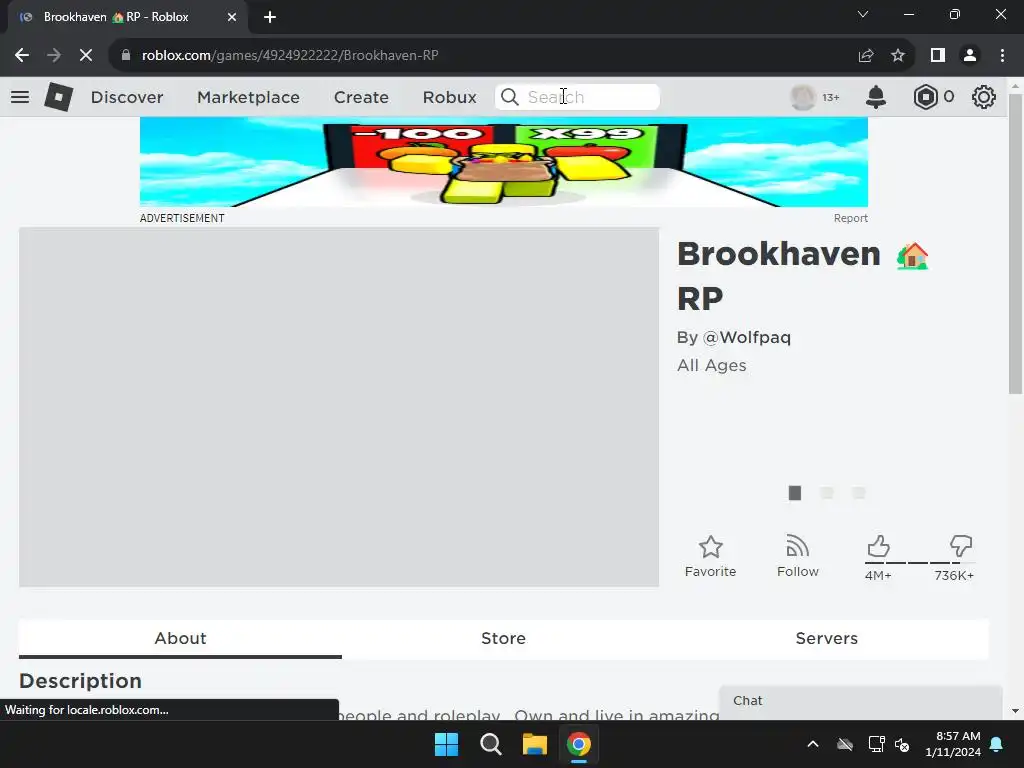Click the 13+ age label

point(831,97)
